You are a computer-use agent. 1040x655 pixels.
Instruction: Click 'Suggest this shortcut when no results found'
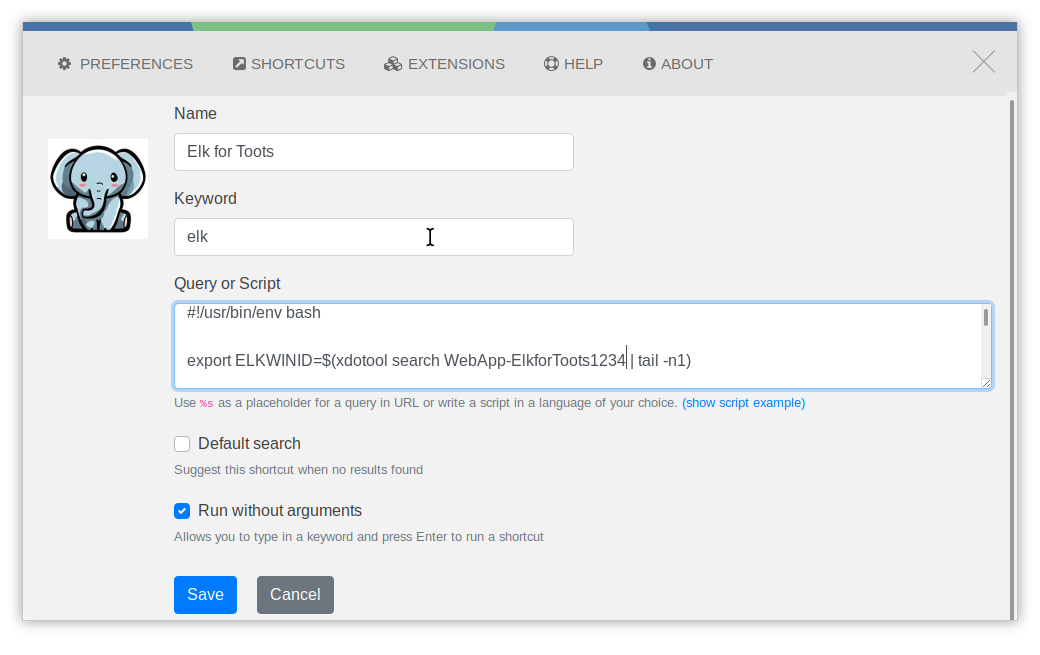[298, 469]
